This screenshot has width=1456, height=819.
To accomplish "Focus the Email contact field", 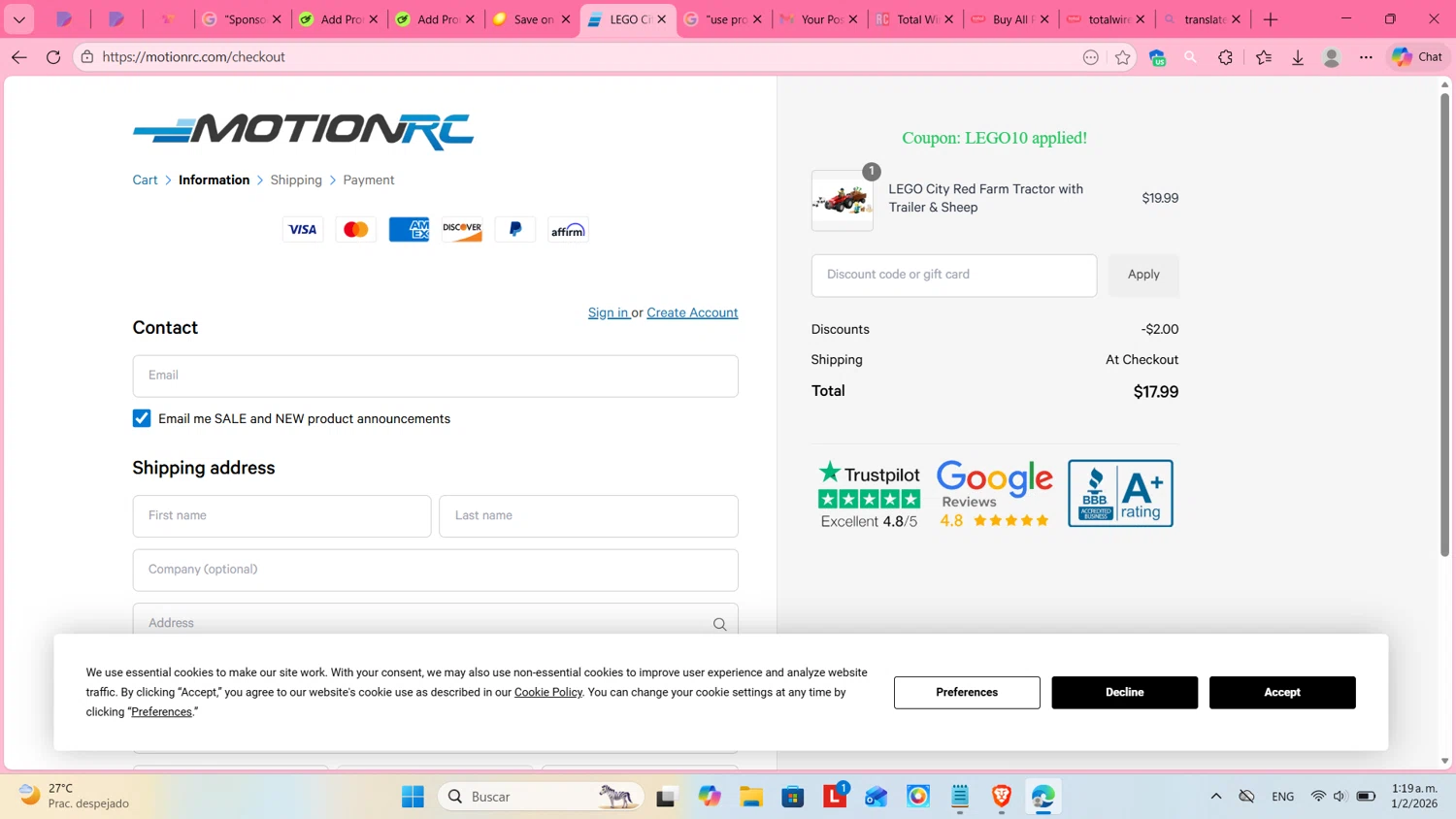I will 435,376.
